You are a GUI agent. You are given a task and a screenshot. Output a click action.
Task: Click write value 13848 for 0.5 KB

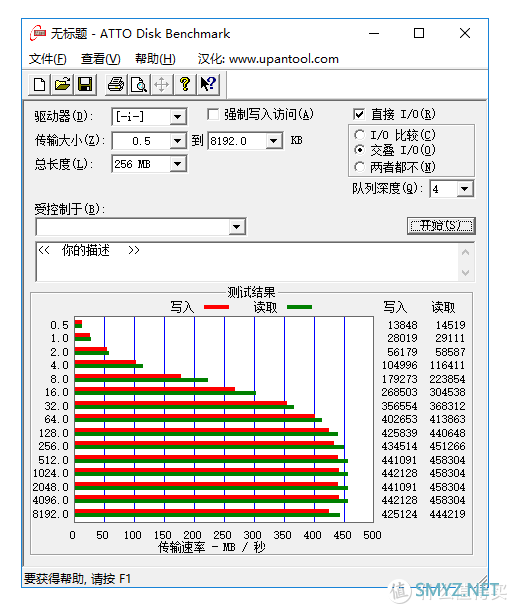coord(402,325)
